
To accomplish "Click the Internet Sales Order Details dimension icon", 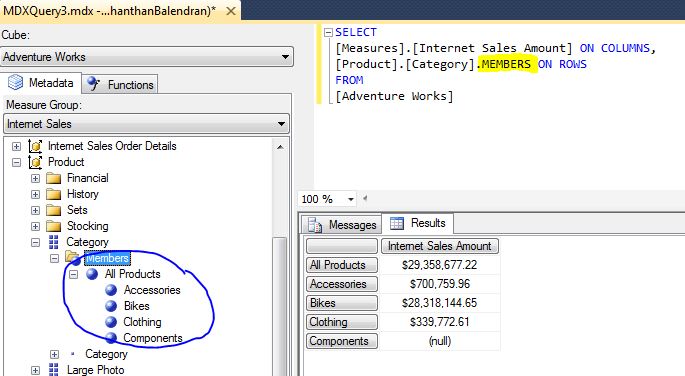I will point(35,146).
